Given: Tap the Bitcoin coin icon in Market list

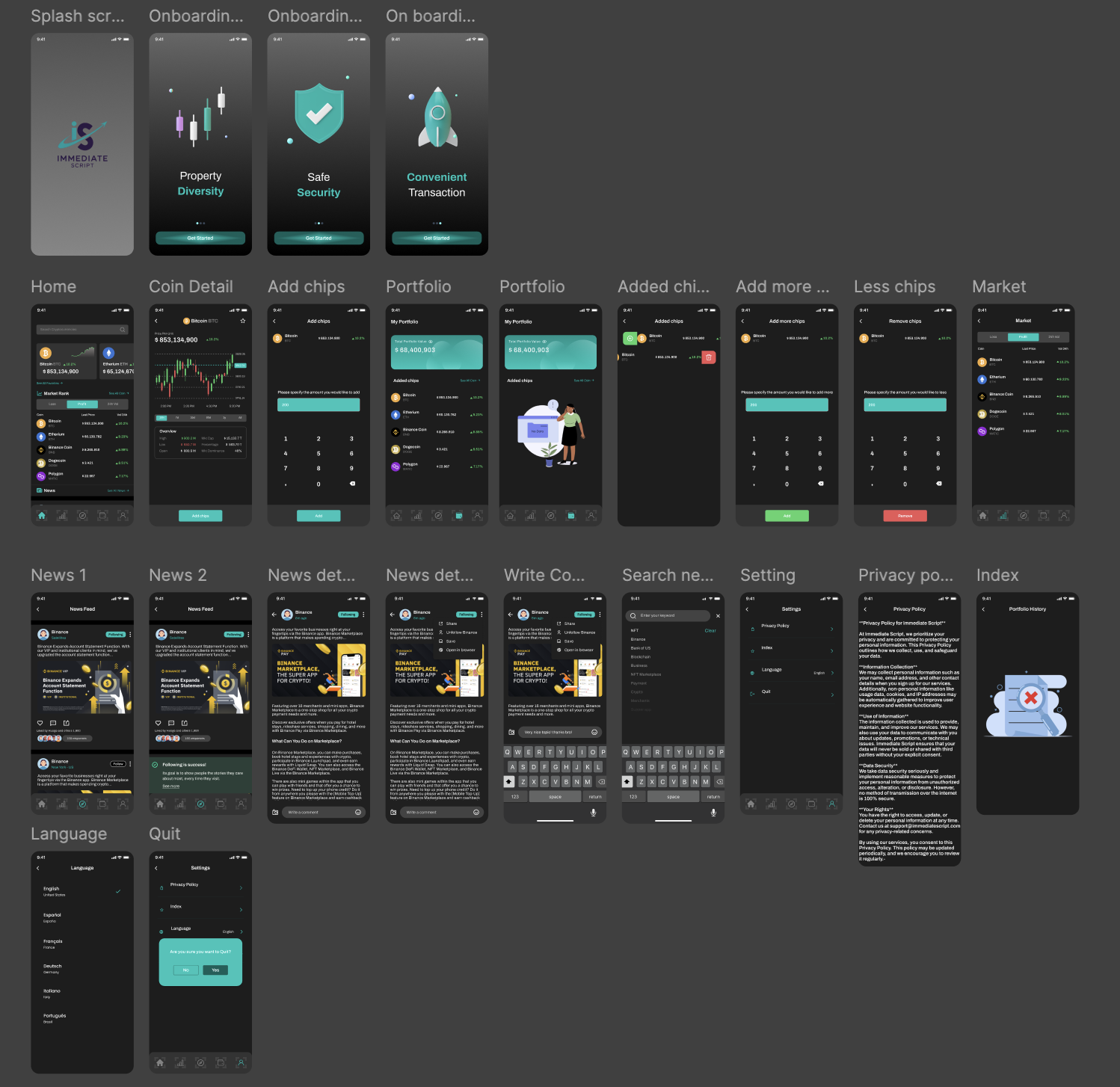Looking at the screenshot, I should pyautogui.click(x=982, y=362).
